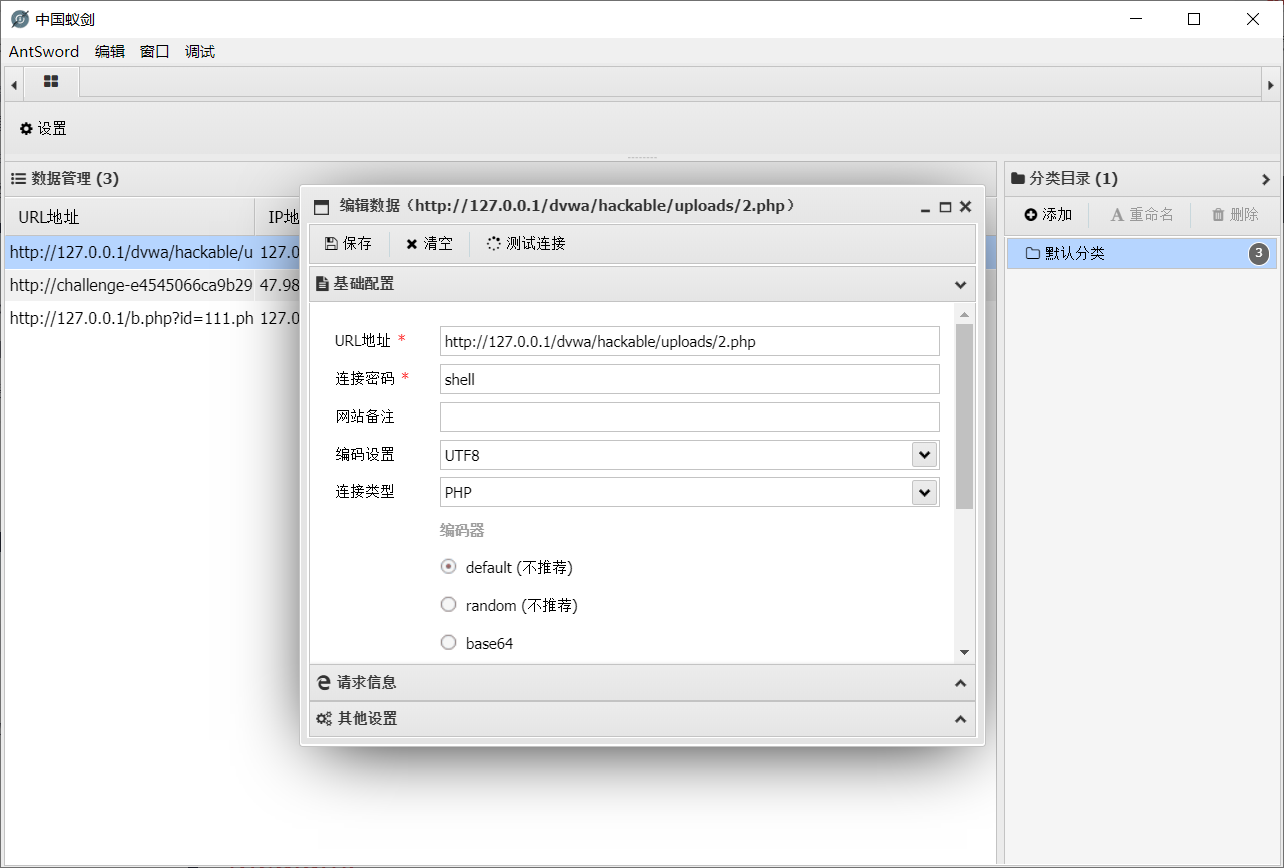Select the dvwa/hackable row in list
The image size is (1284, 868).
131,252
